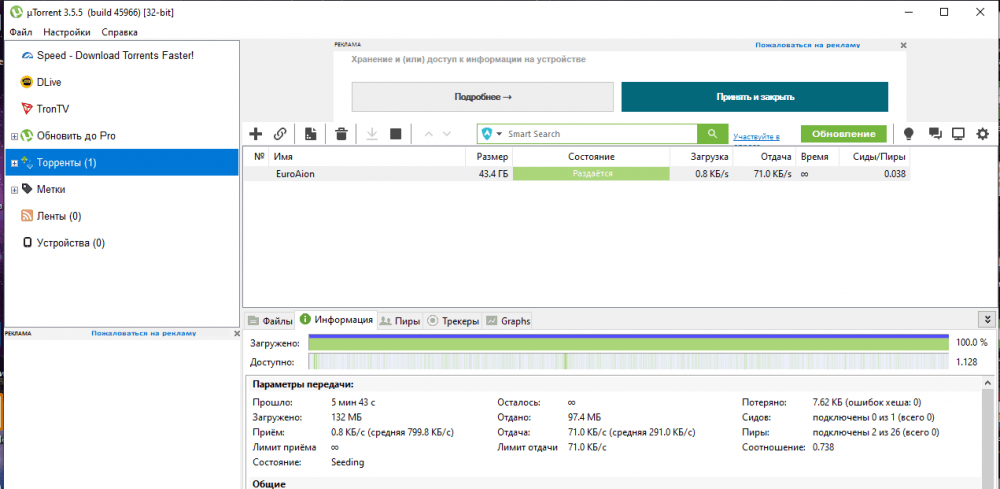Open the chat bubbles icon in toolbar
1000x489 pixels.
(934, 134)
